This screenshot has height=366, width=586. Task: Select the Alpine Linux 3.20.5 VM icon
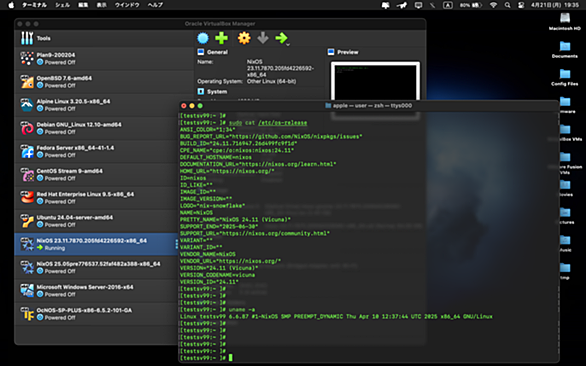coord(27,105)
